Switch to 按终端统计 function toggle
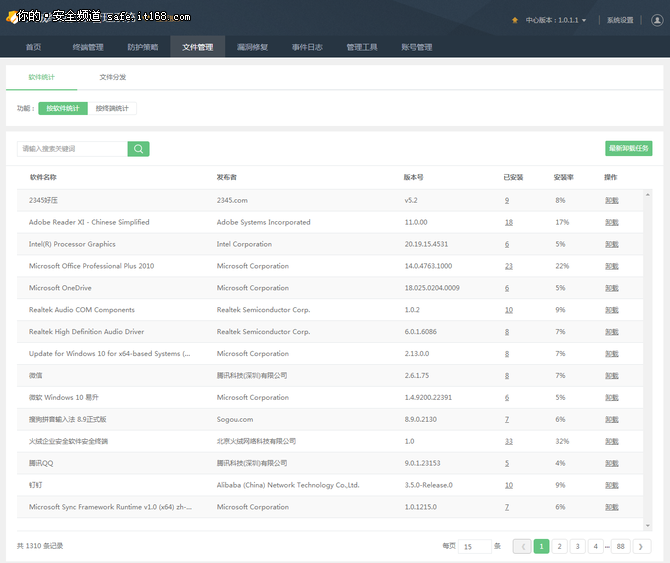Viewport: 670px width, 563px height. (112, 108)
